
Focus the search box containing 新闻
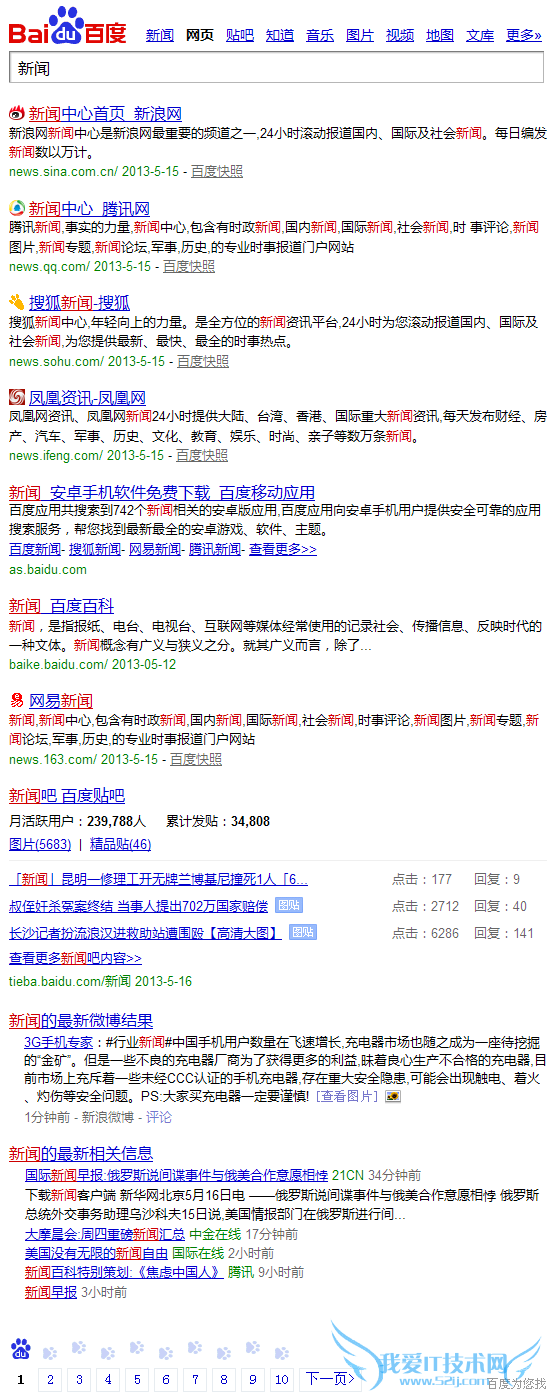[277, 69]
